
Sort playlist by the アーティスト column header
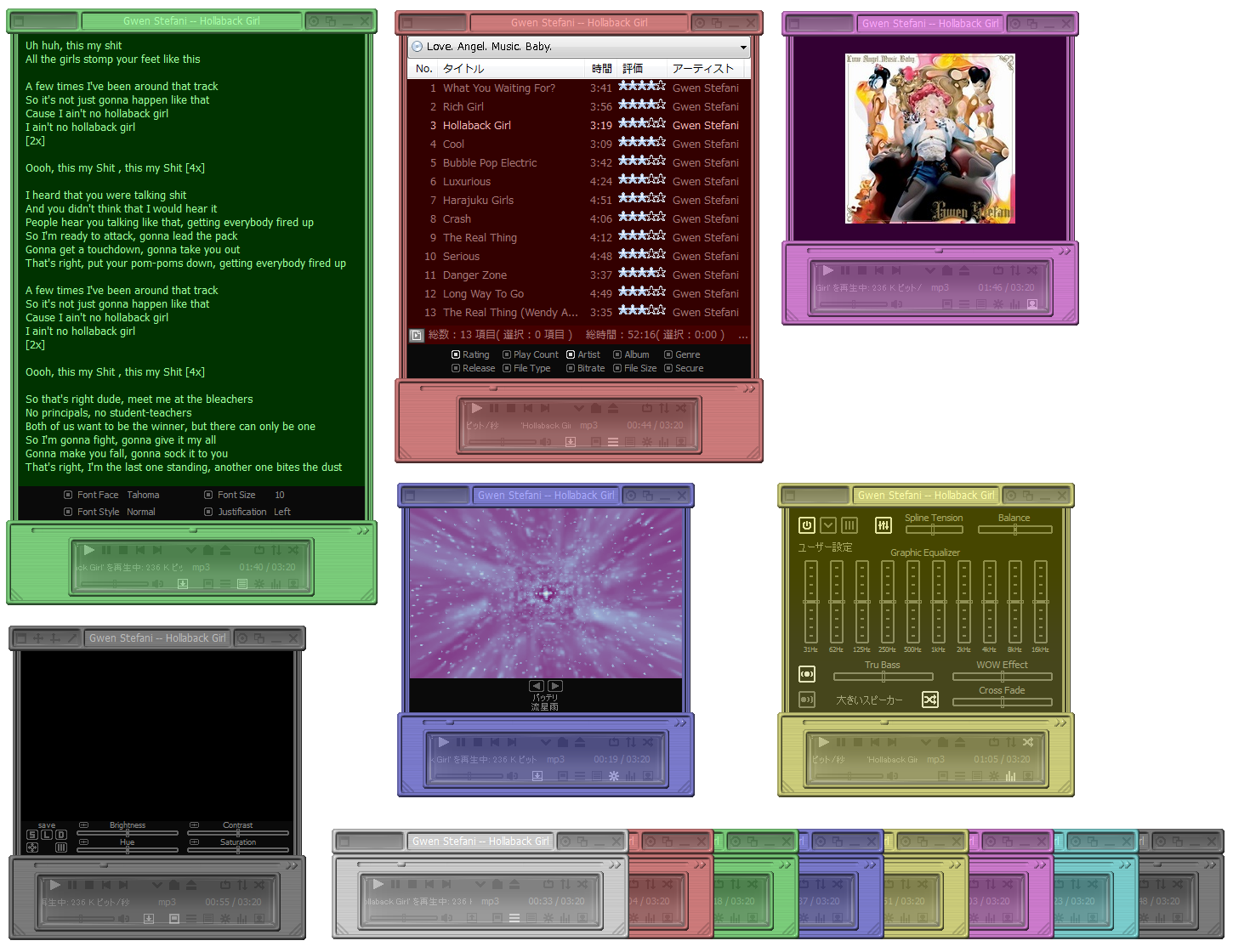[x=705, y=68]
